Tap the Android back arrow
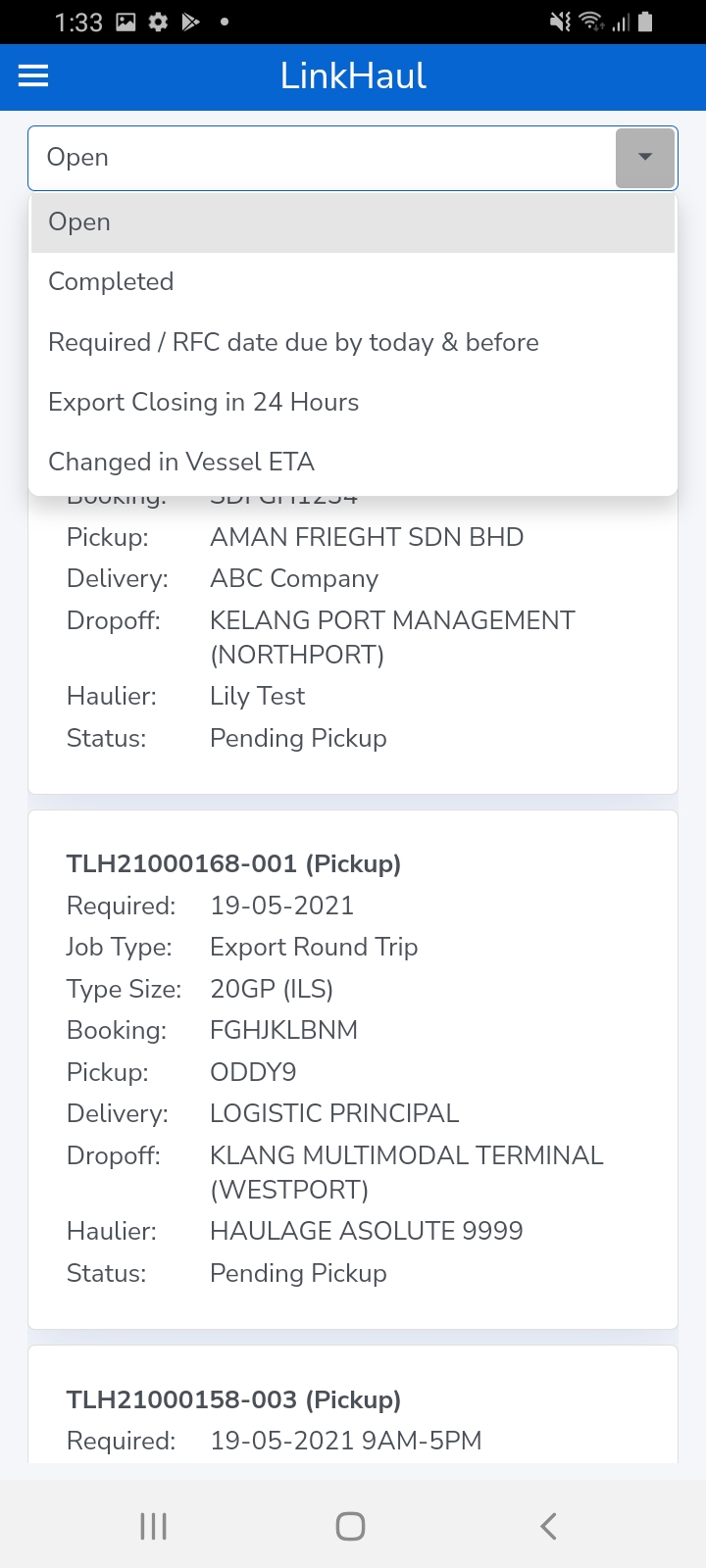 [x=548, y=1526]
